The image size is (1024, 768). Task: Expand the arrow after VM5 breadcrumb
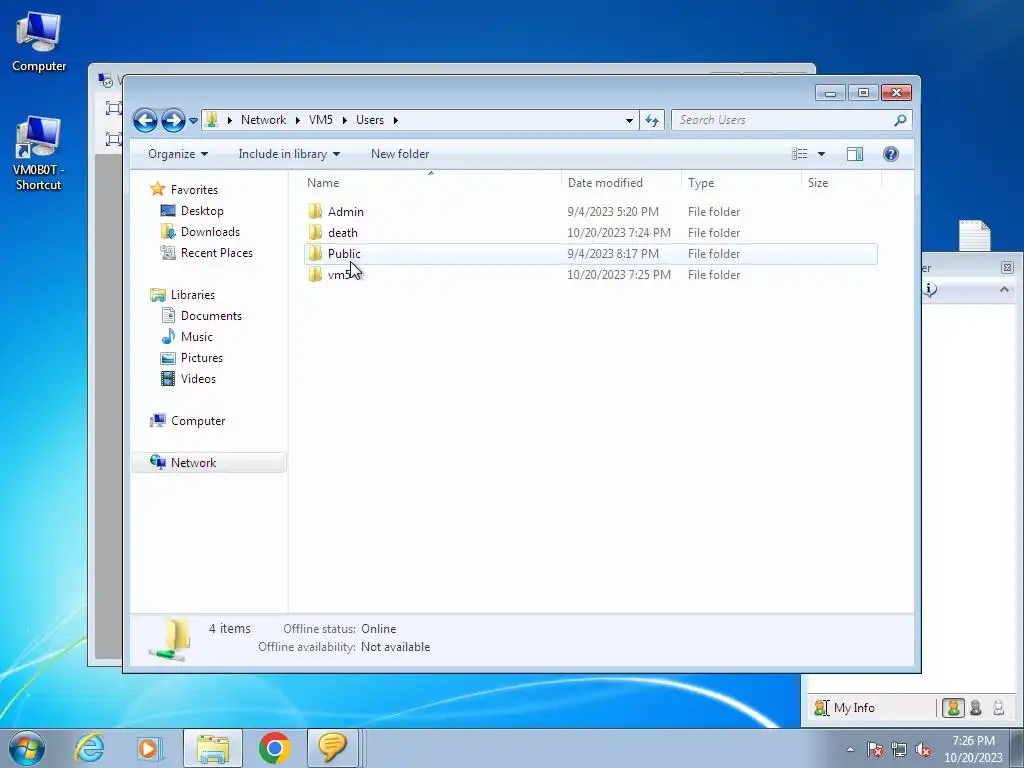coord(345,120)
